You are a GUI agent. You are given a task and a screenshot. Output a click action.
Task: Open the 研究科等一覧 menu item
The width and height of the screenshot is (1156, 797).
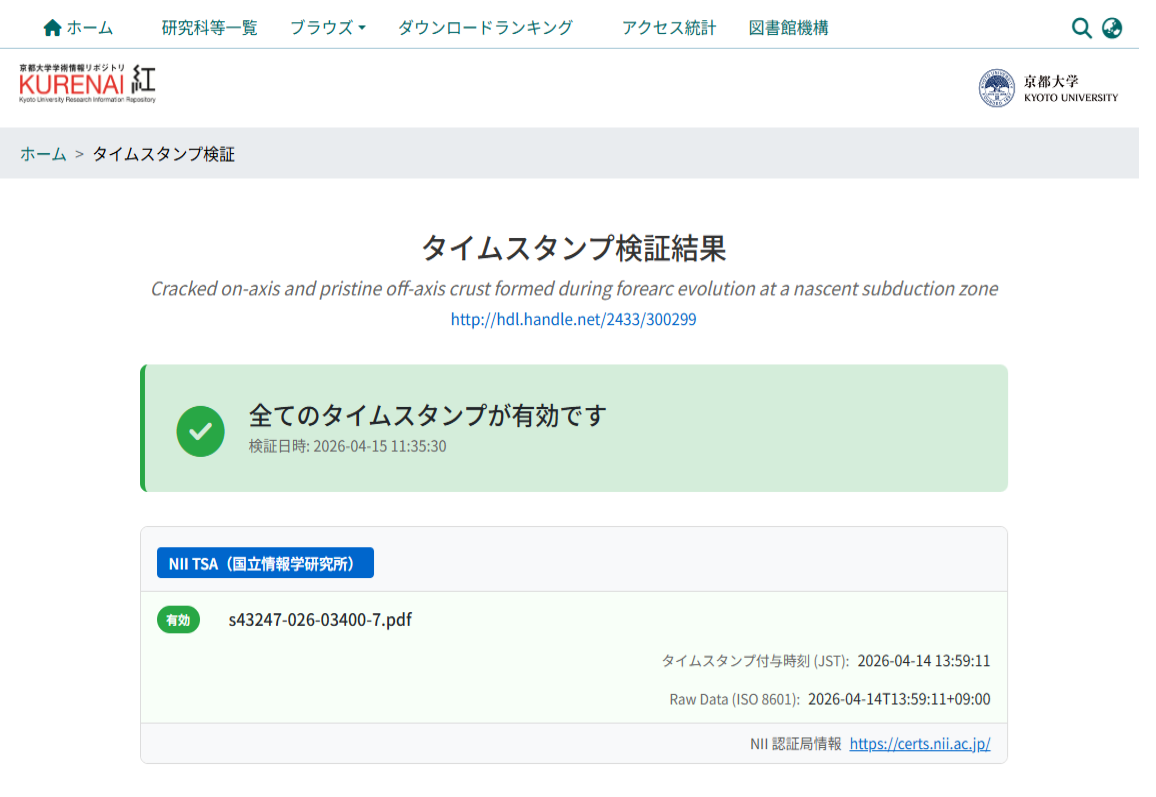tap(209, 28)
